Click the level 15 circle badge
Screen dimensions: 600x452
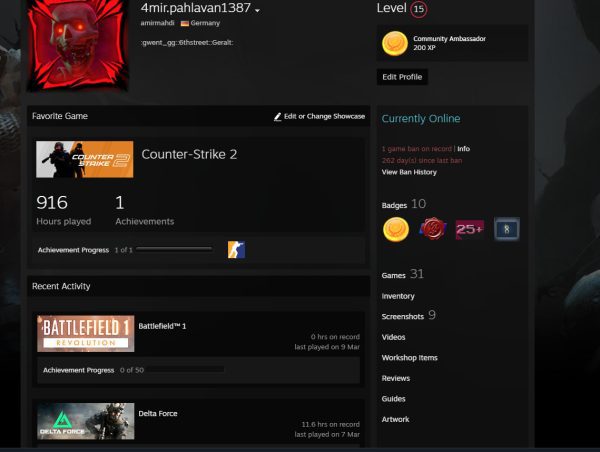click(418, 9)
